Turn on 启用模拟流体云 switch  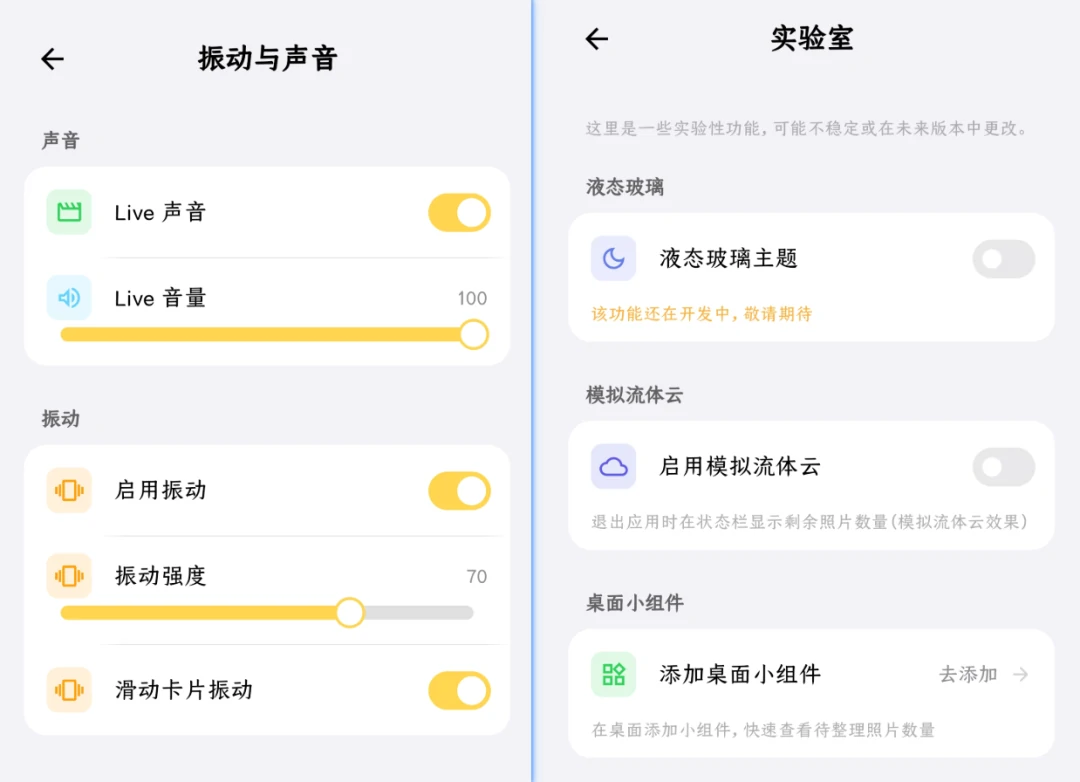click(x=1003, y=467)
